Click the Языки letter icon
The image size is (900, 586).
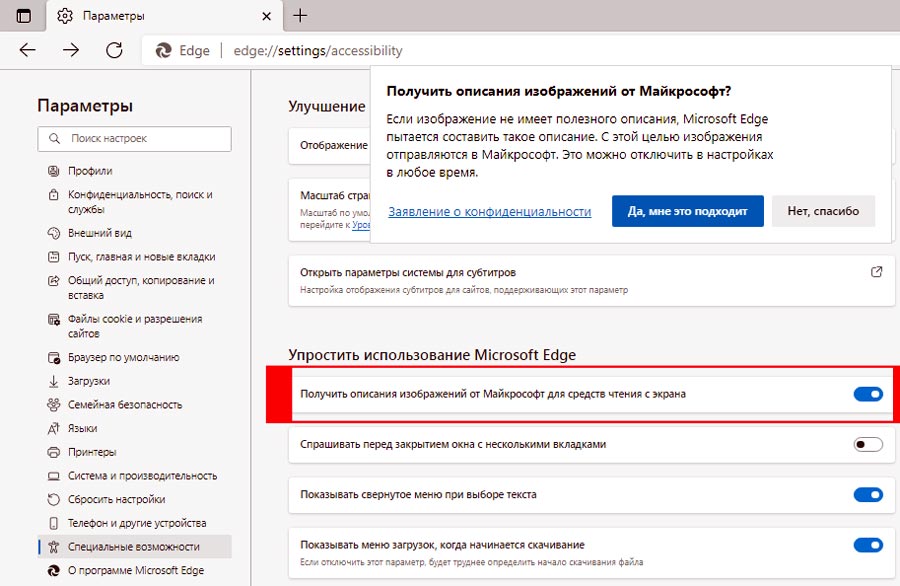[x=53, y=428]
